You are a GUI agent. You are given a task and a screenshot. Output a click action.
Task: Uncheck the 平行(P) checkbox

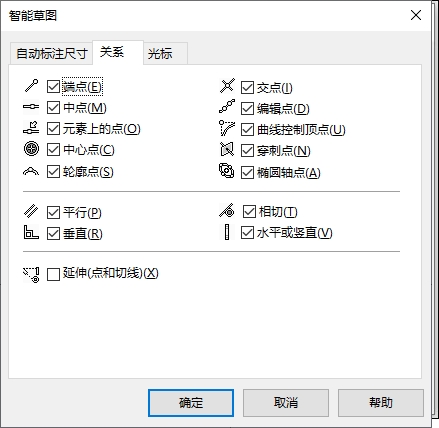click(53, 212)
